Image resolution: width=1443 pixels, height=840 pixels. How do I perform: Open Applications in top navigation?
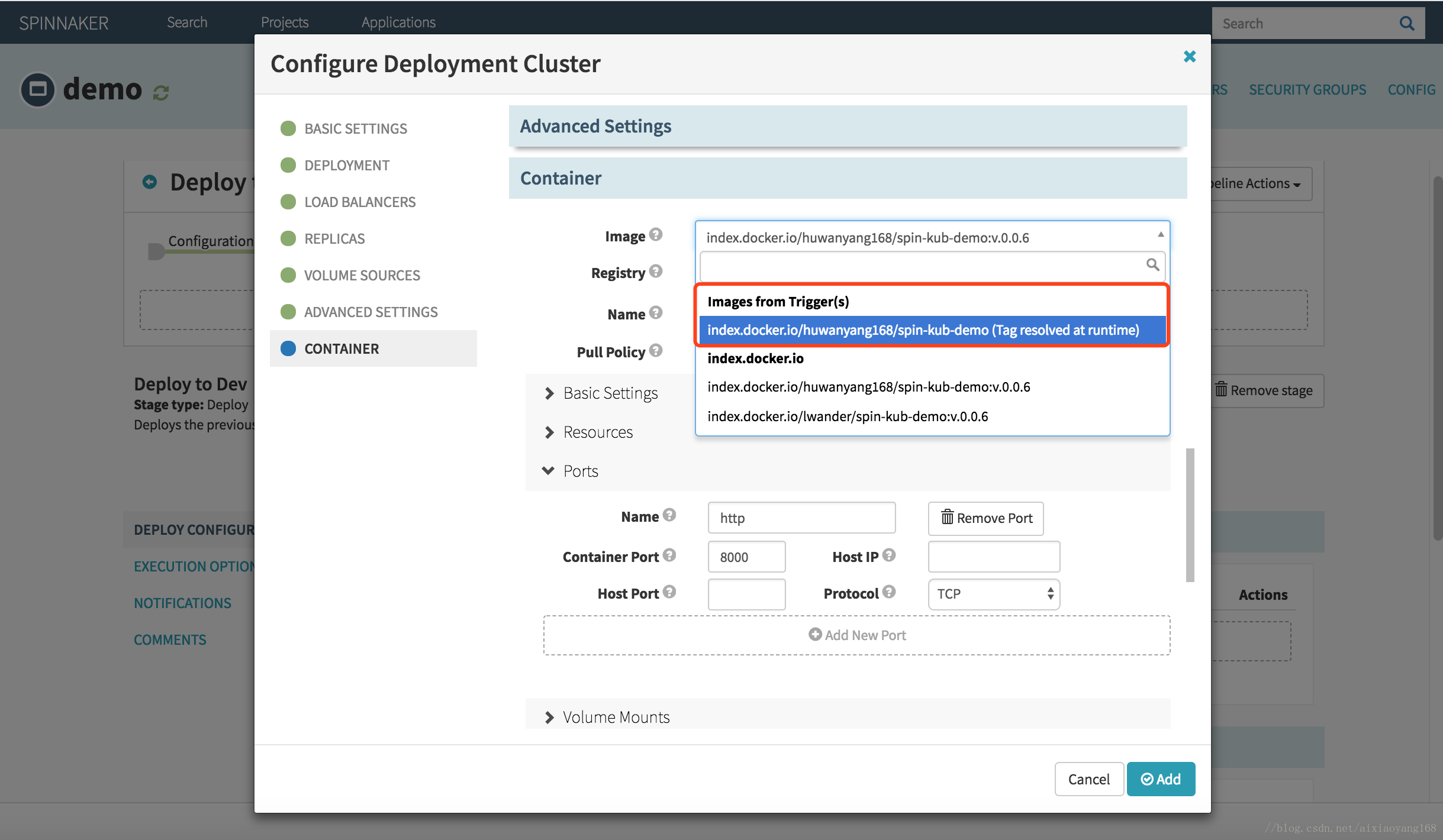click(x=398, y=22)
